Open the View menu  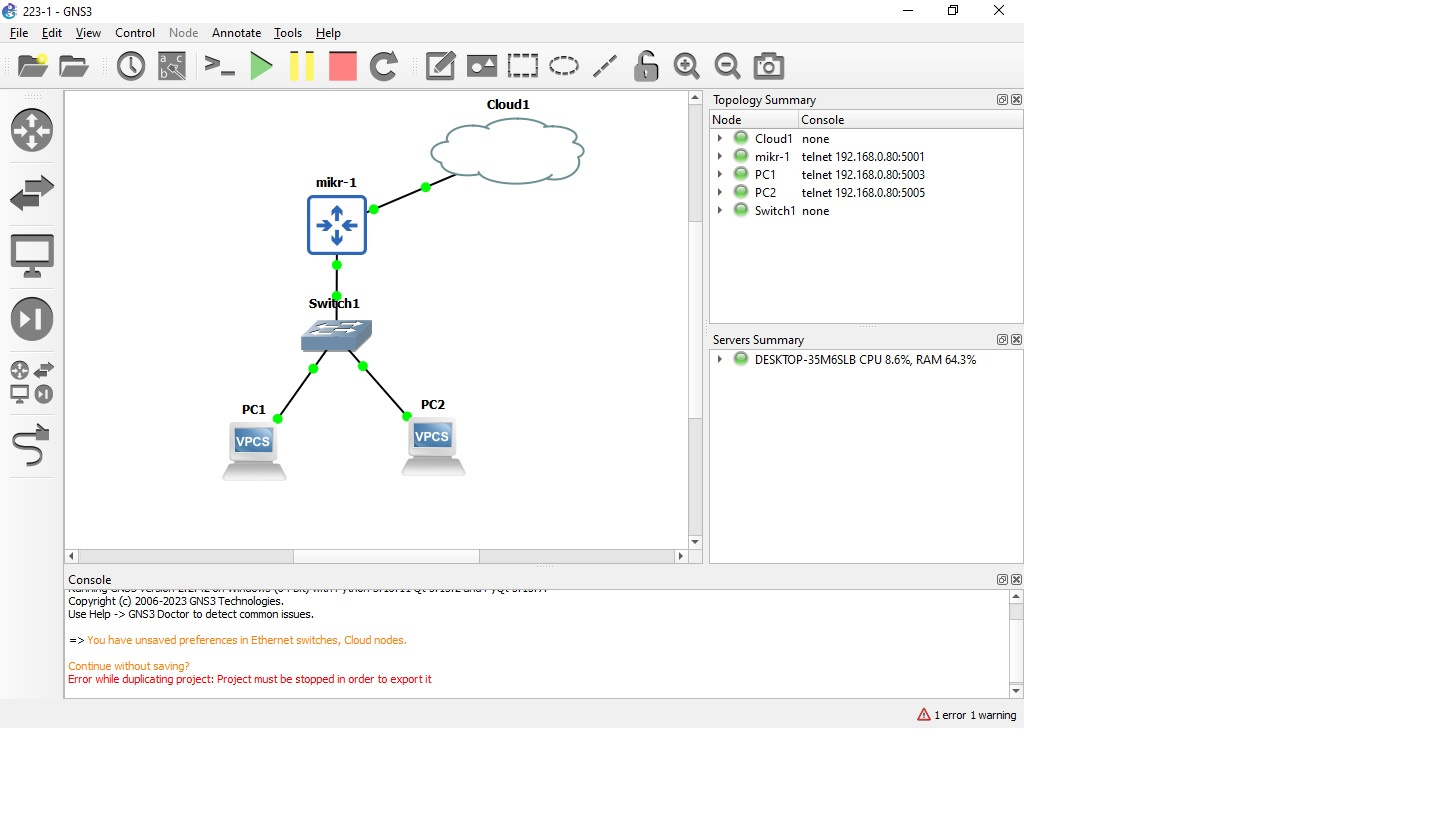(88, 33)
